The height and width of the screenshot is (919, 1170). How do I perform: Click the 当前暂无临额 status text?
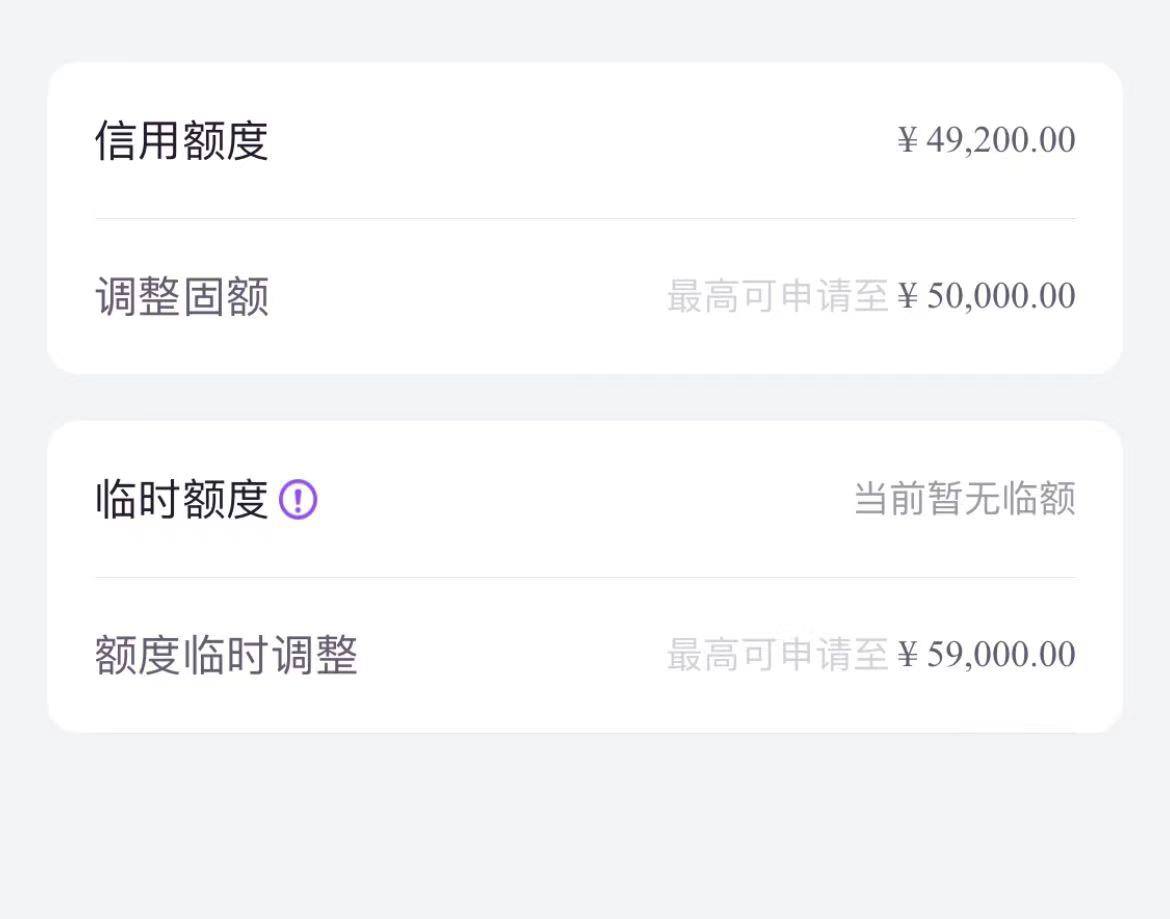coord(965,499)
